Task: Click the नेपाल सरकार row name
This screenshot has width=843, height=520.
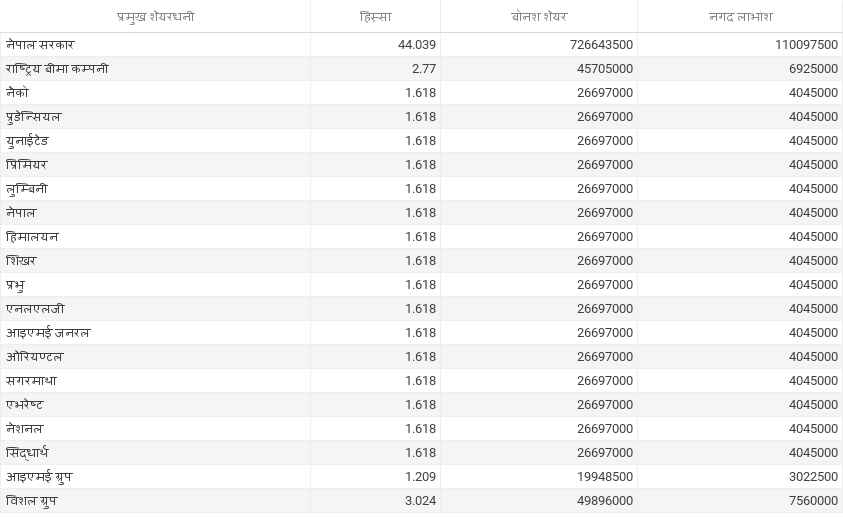Action: click(x=40, y=45)
